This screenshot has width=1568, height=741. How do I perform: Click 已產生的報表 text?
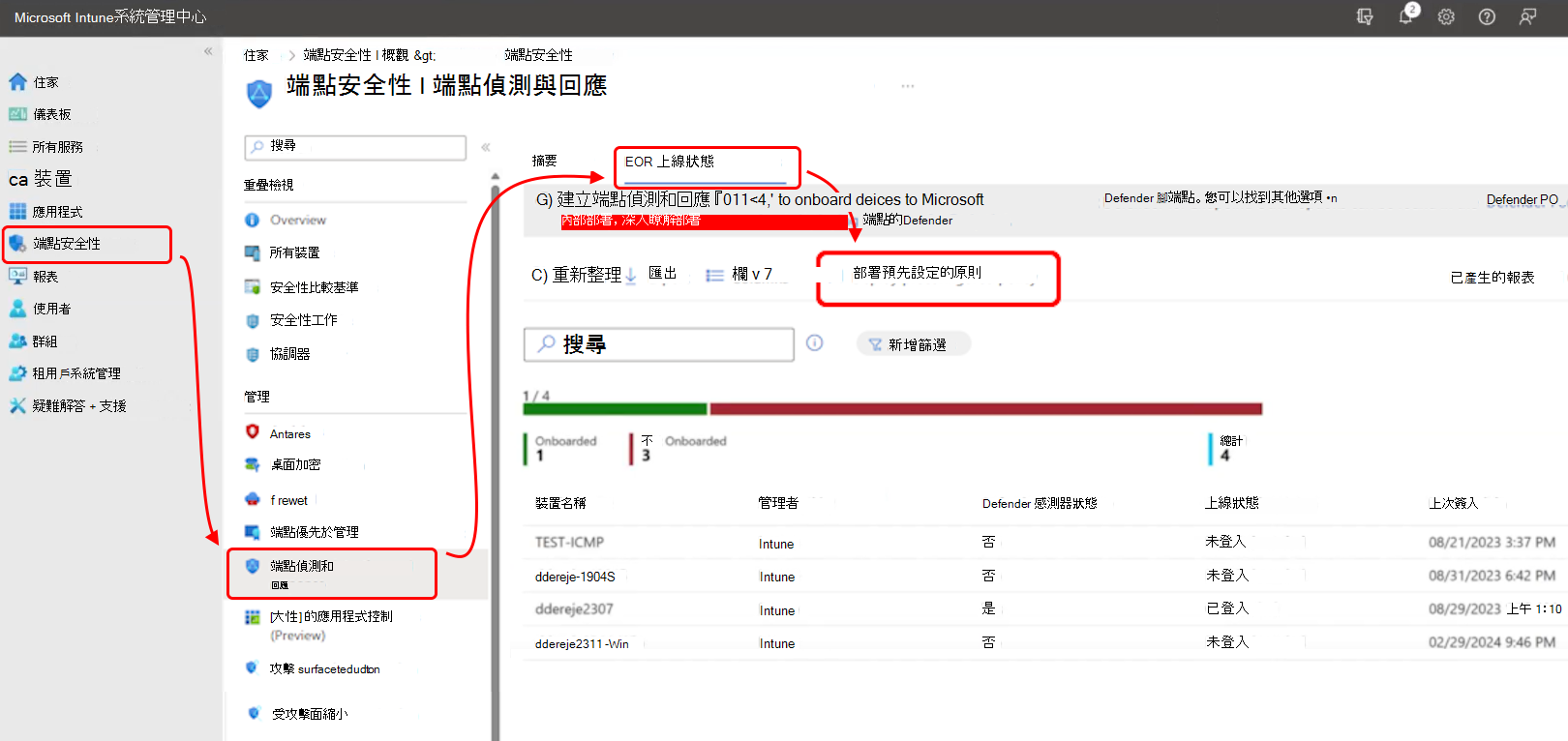tap(1492, 278)
